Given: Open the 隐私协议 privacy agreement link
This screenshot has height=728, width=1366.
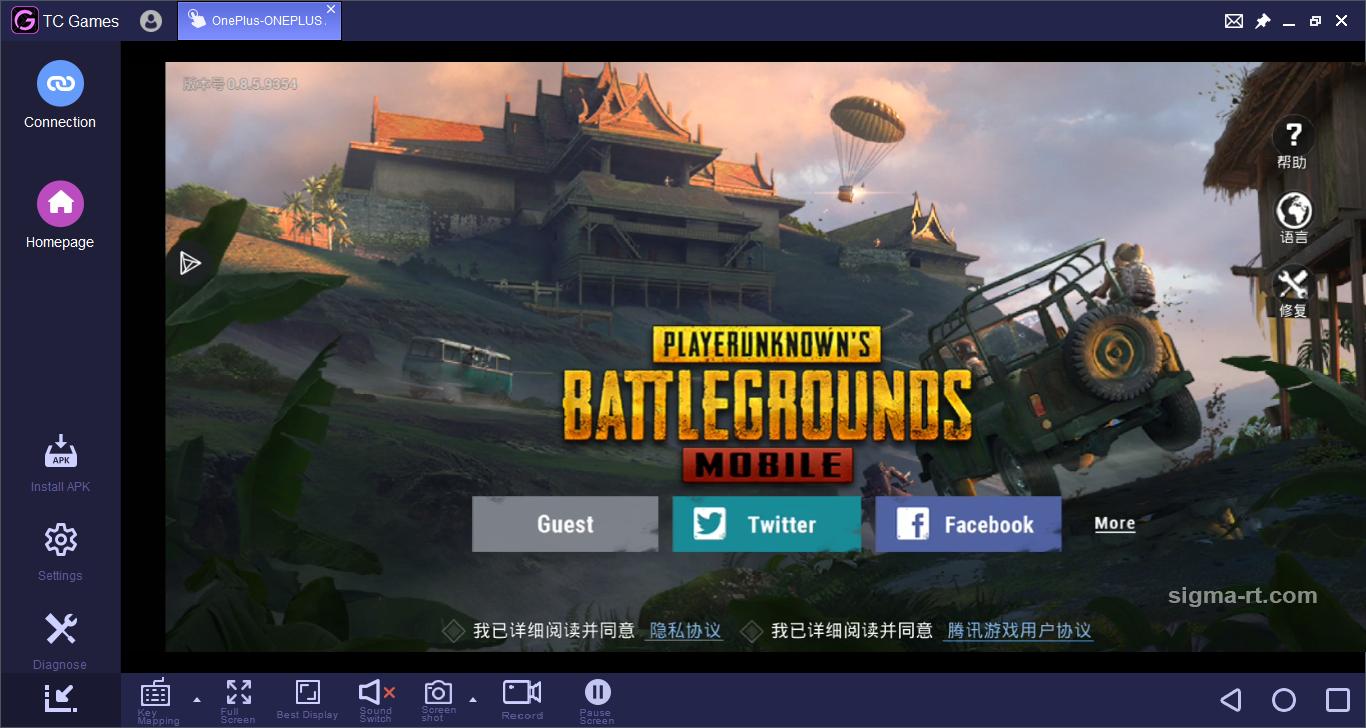Looking at the screenshot, I should [685, 630].
